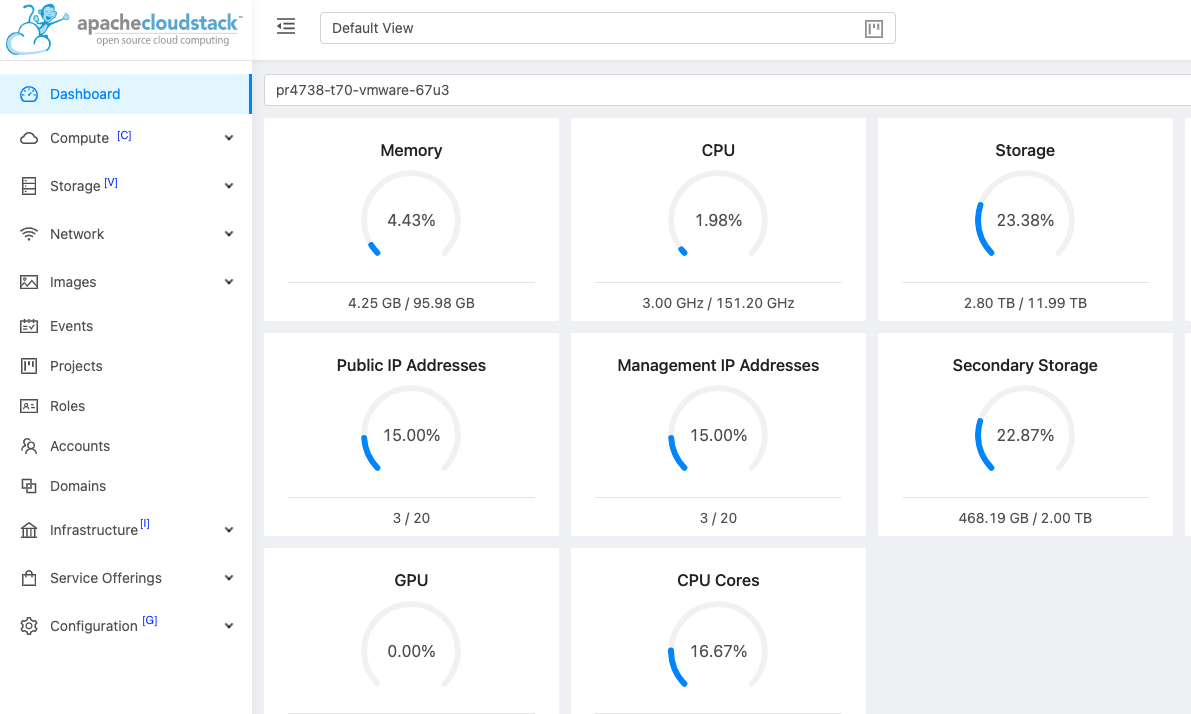
Task: Expand the sidebar Storage menu chevron
Action: pos(229,186)
